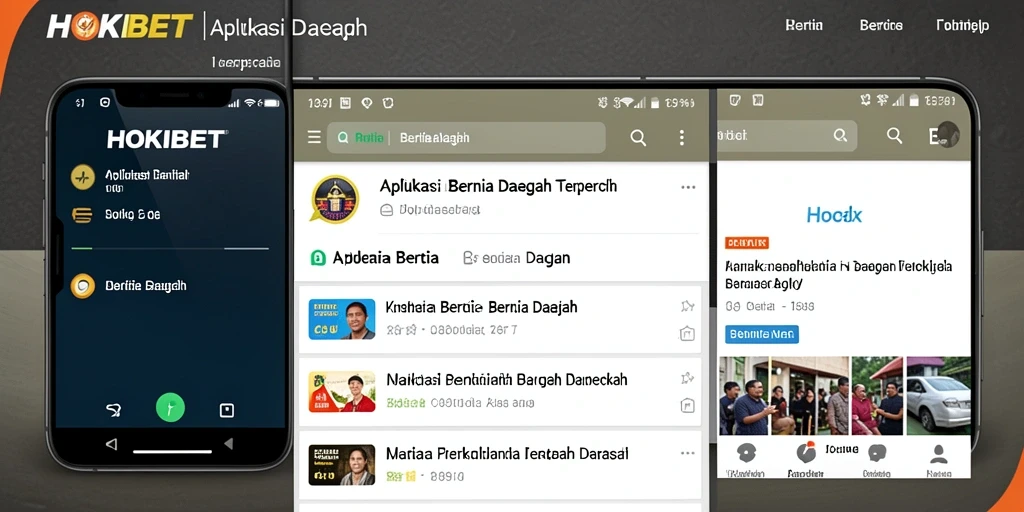Click the "Aplukasi Daeaph" heading next to the HOKIBET logo
Screen dimensions: 1024x512
click(291, 28)
